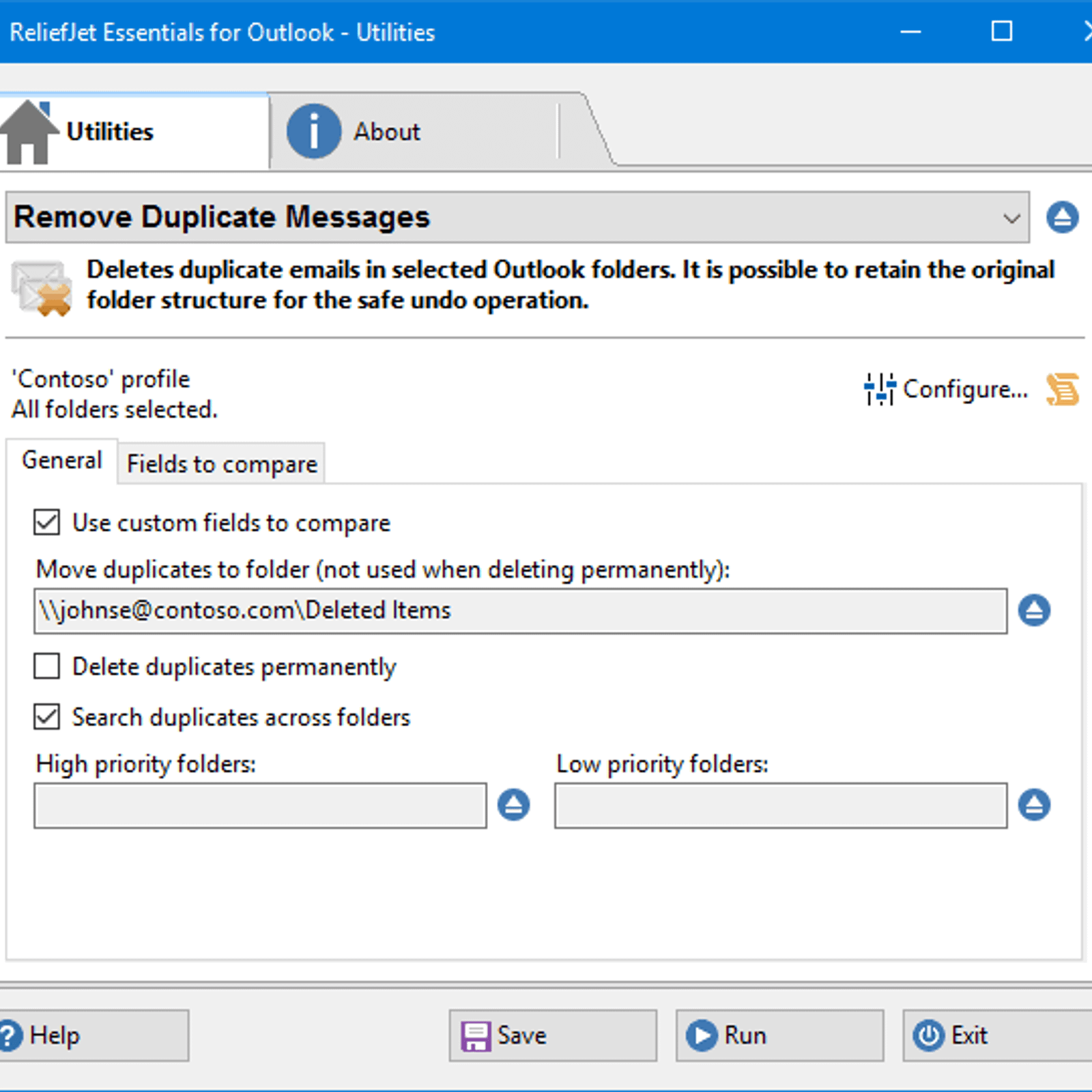Click the Exit button

pos(998,1035)
